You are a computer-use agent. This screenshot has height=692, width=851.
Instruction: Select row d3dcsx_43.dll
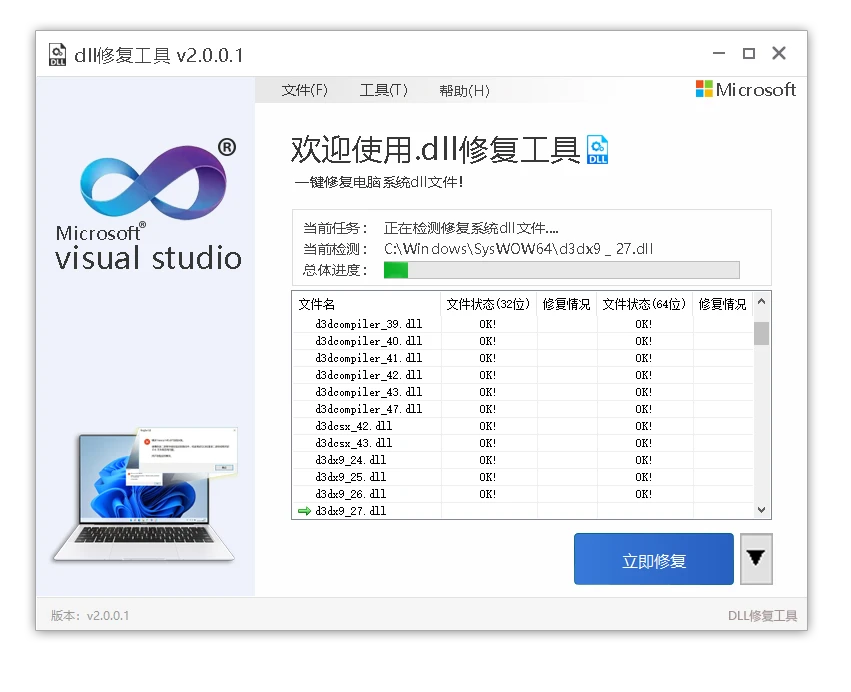(523, 443)
